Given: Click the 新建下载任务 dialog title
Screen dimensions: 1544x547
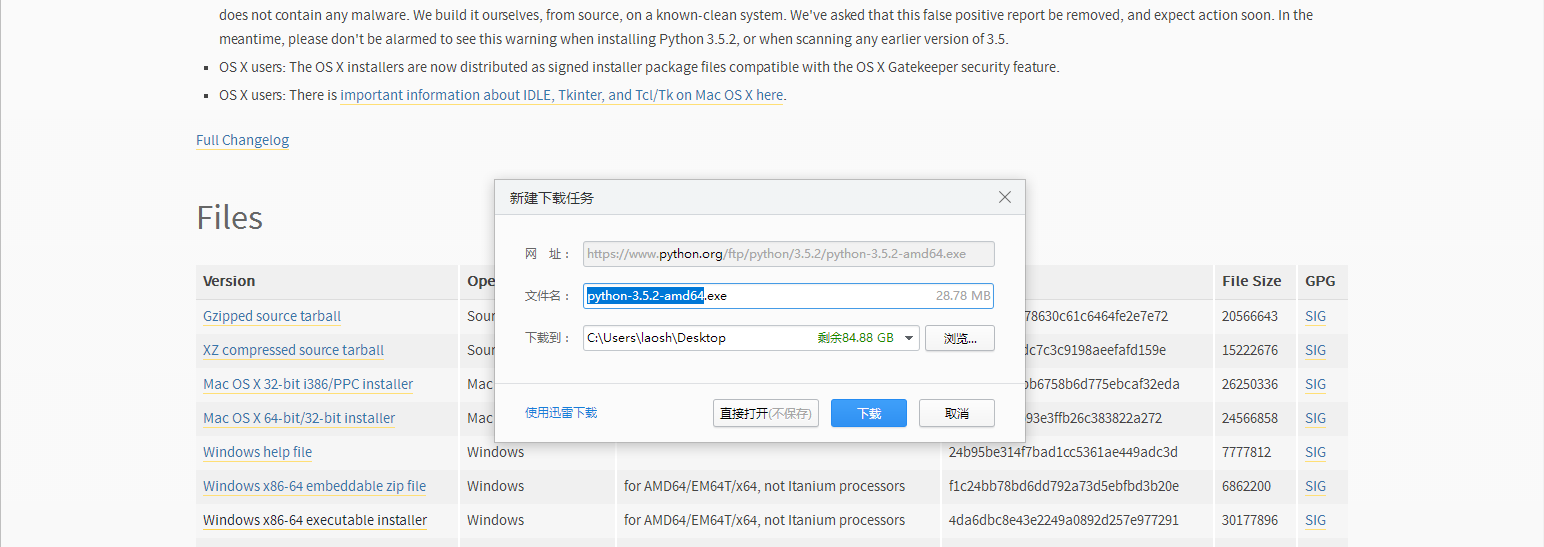Looking at the screenshot, I should [551, 198].
